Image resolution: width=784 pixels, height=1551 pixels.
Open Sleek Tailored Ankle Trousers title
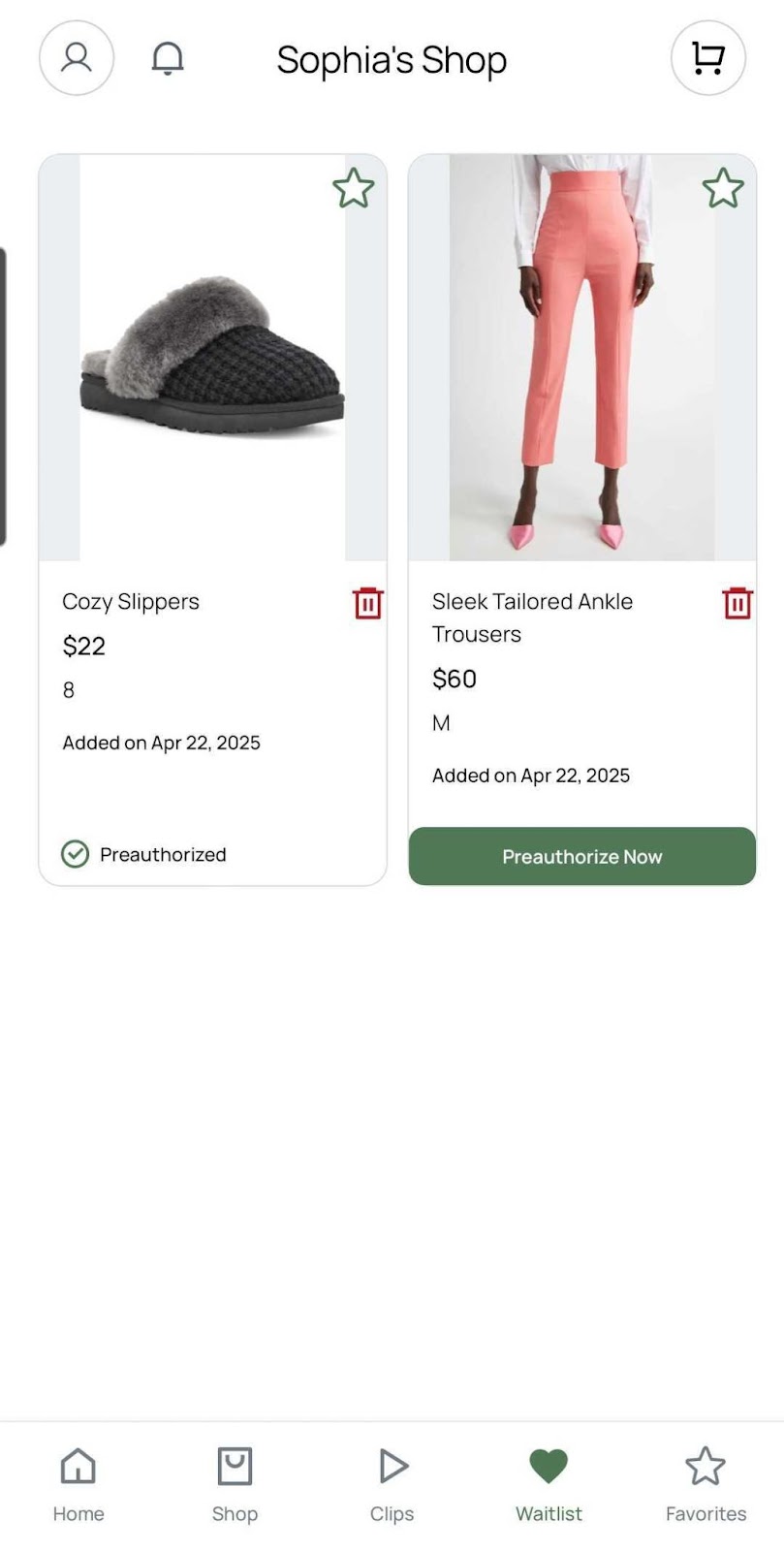click(532, 617)
